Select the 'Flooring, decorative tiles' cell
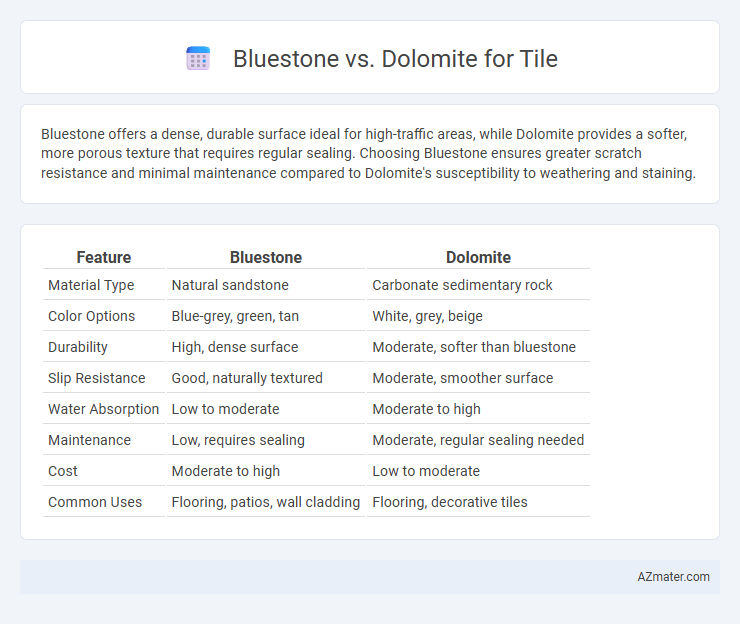Image resolution: width=740 pixels, height=624 pixels. point(450,502)
